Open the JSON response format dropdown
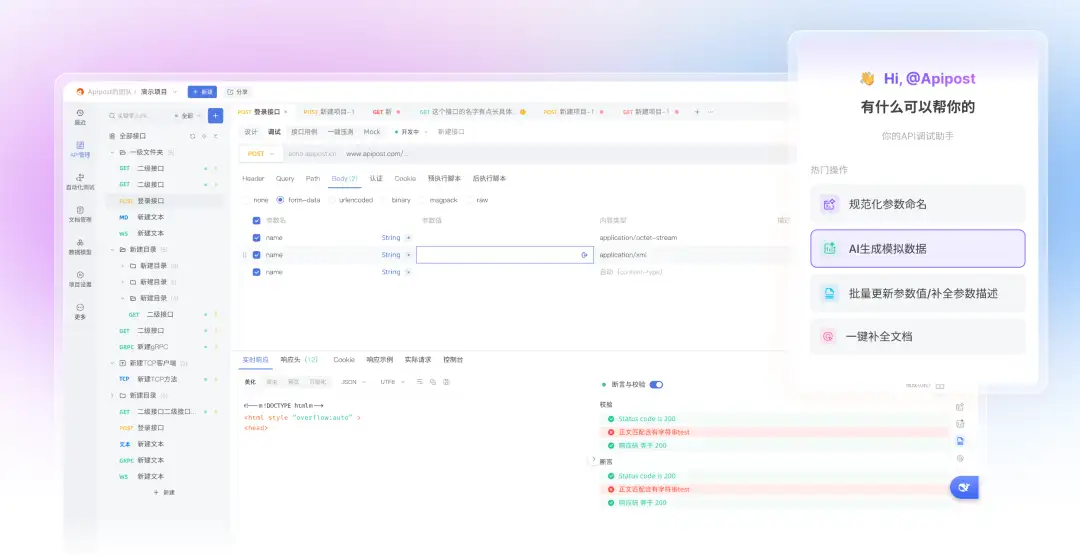This screenshot has height=555, width=1080. [x=351, y=382]
